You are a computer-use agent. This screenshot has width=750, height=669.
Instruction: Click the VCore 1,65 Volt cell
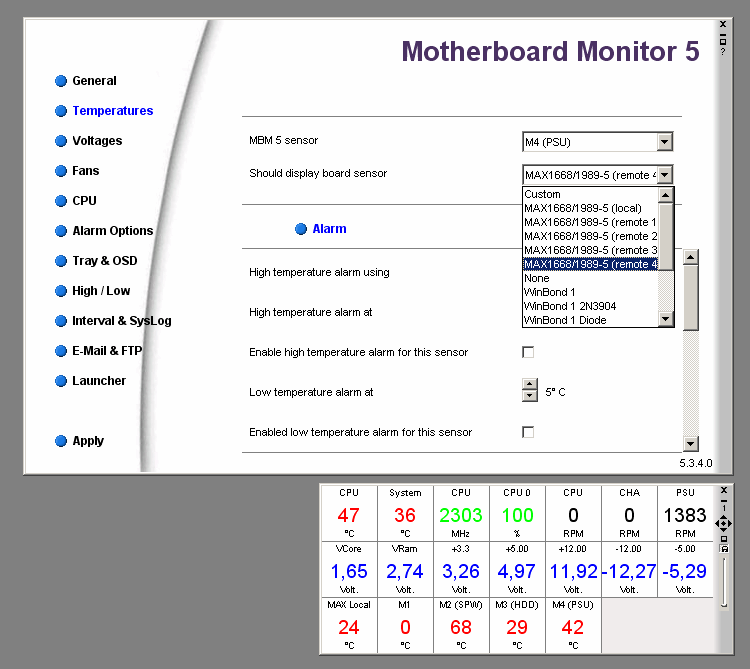coord(349,569)
